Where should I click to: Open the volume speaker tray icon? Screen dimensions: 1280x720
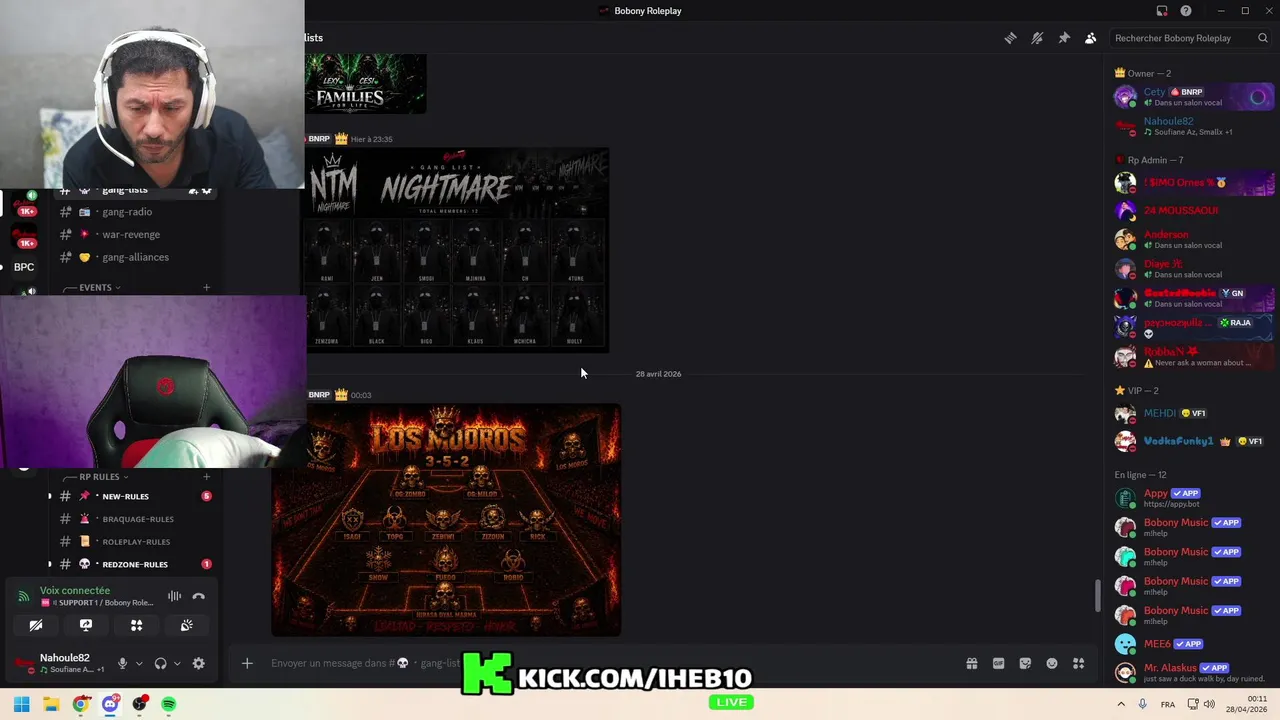pyautogui.click(x=1210, y=704)
